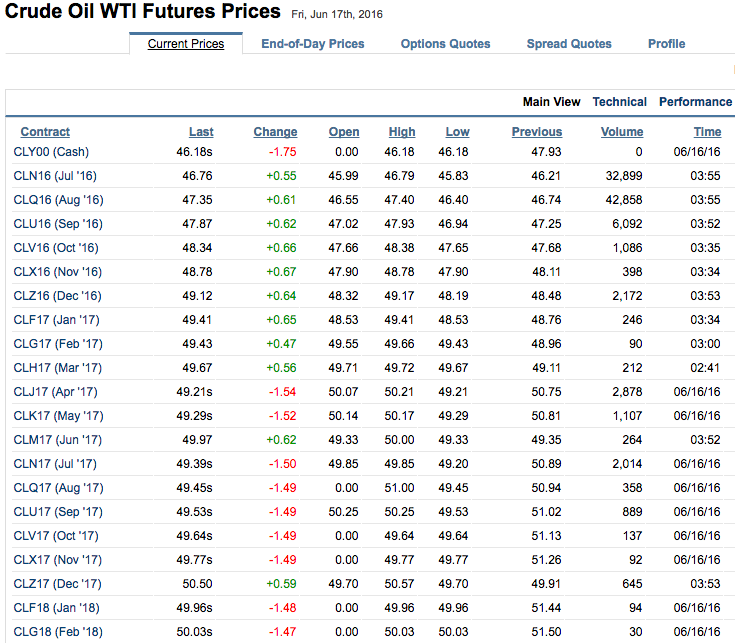This screenshot has width=735, height=643.
Task: Show the Performance view
Action: pos(695,102)
